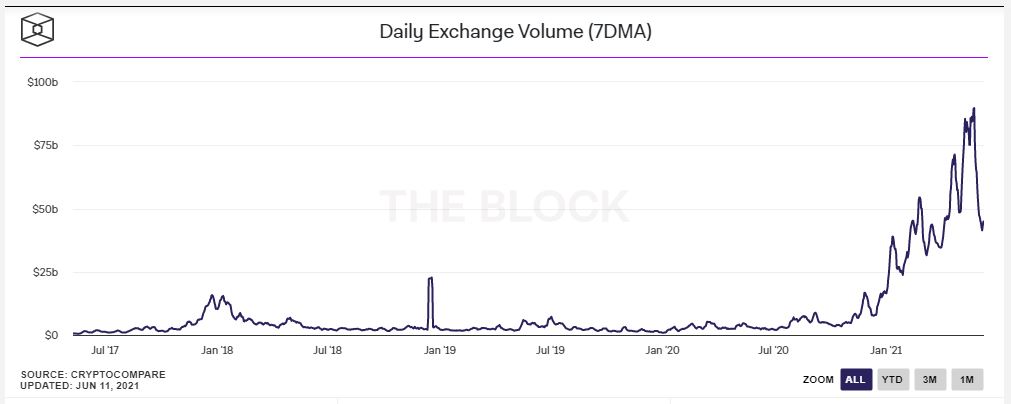Click the Jan '18 x-axis label
This screenshot has height=404, width=1011.
pos(217,351)
